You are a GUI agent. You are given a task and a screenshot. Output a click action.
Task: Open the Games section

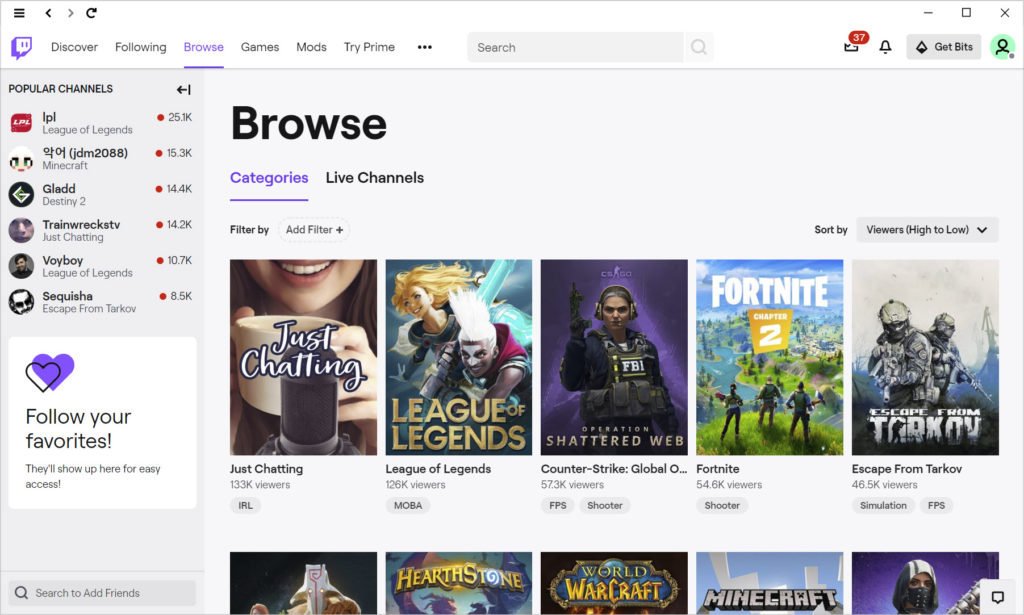click(x=260, y=47)
